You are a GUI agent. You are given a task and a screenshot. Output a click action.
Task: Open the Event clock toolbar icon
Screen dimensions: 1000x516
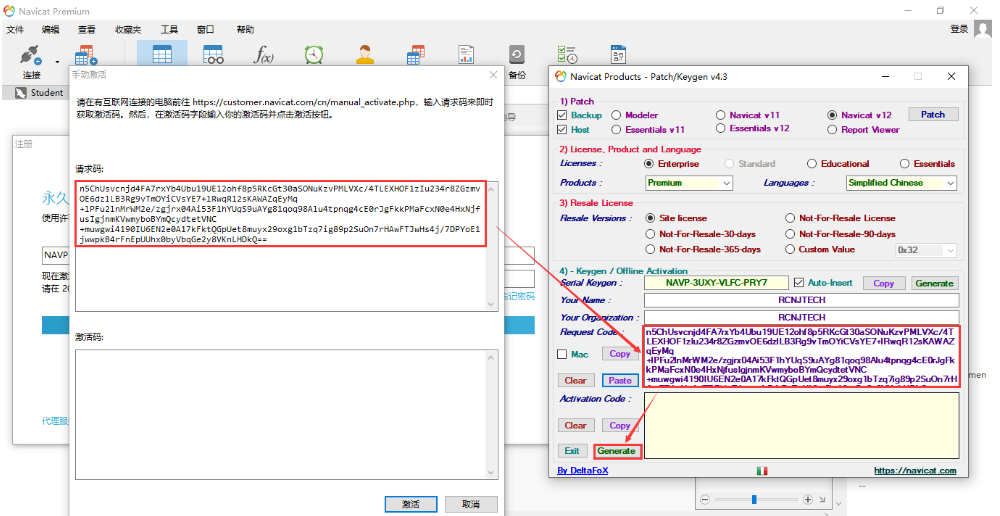[314, 55]
